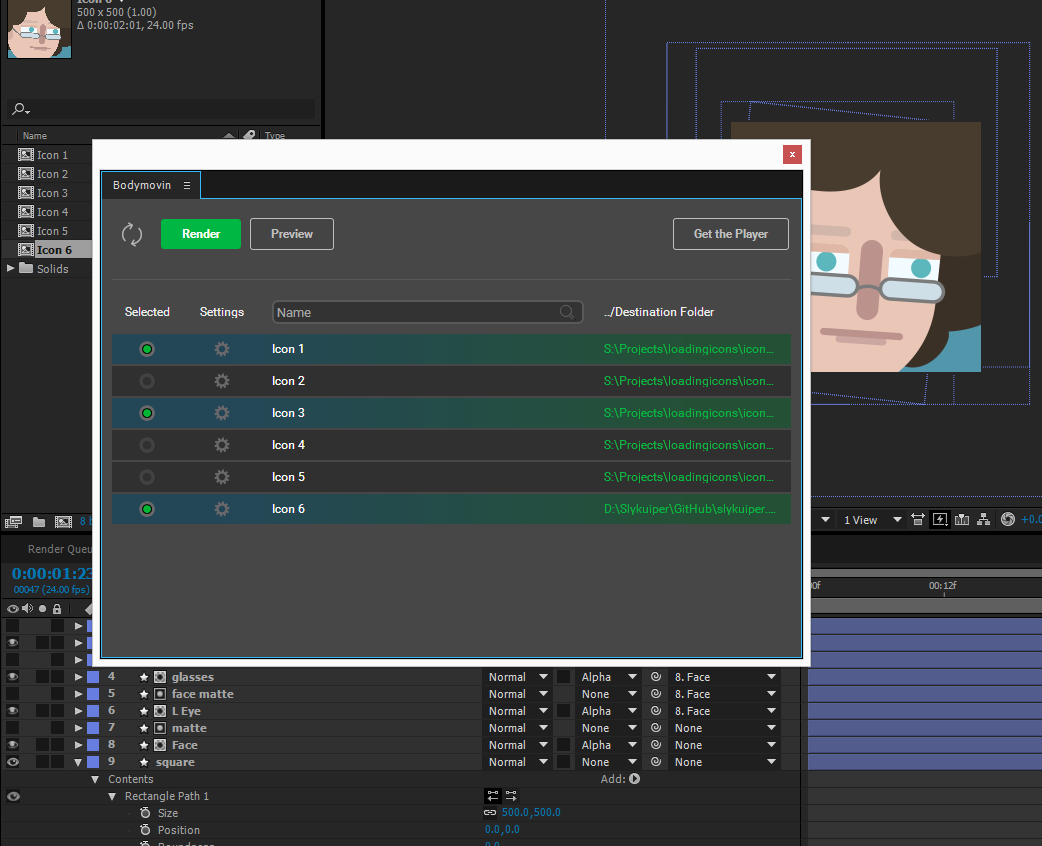Open settings gear for Icon 6

[222, 509]
